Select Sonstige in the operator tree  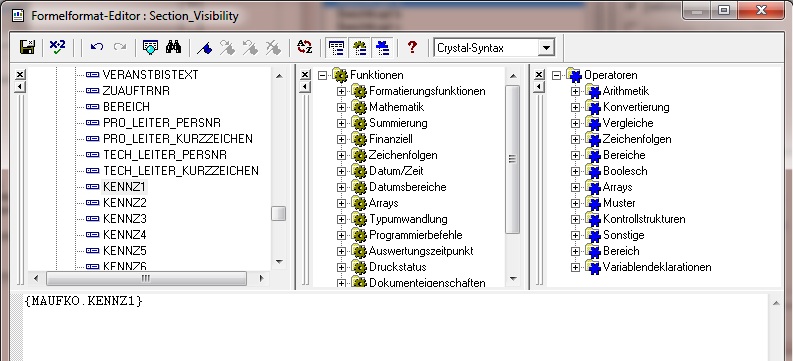[x=624, y=235]
